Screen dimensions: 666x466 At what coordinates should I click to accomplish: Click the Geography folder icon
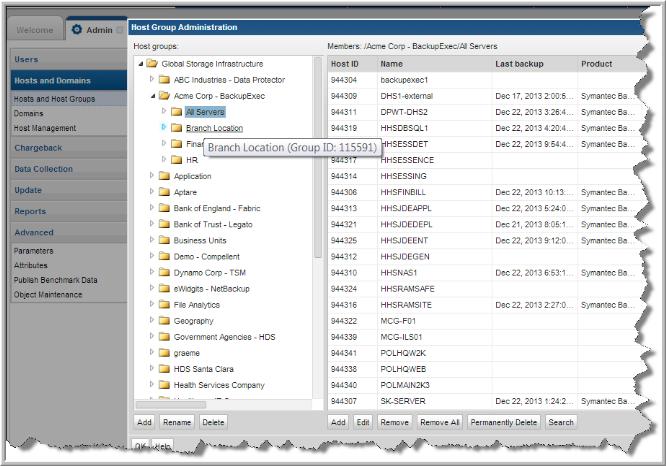point(163,320)
